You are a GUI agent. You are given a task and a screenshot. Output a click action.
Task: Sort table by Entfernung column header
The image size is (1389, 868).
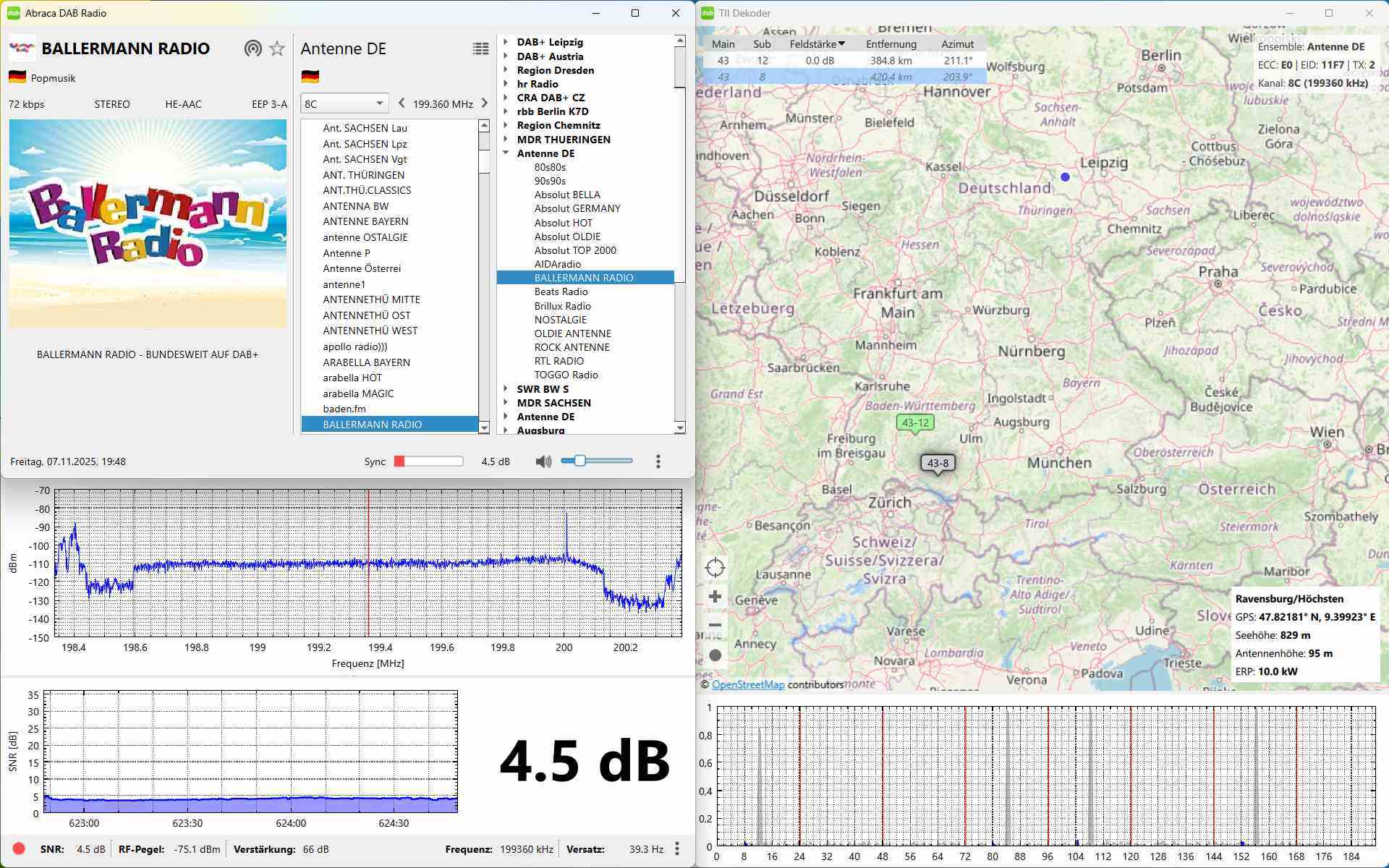coord(891,44)
